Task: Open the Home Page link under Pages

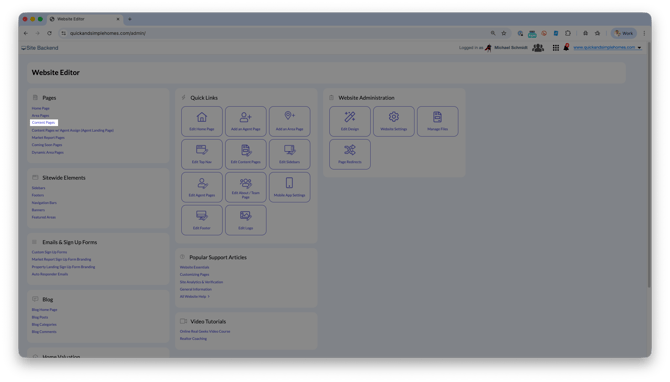Action: click(x=41, y=109)
